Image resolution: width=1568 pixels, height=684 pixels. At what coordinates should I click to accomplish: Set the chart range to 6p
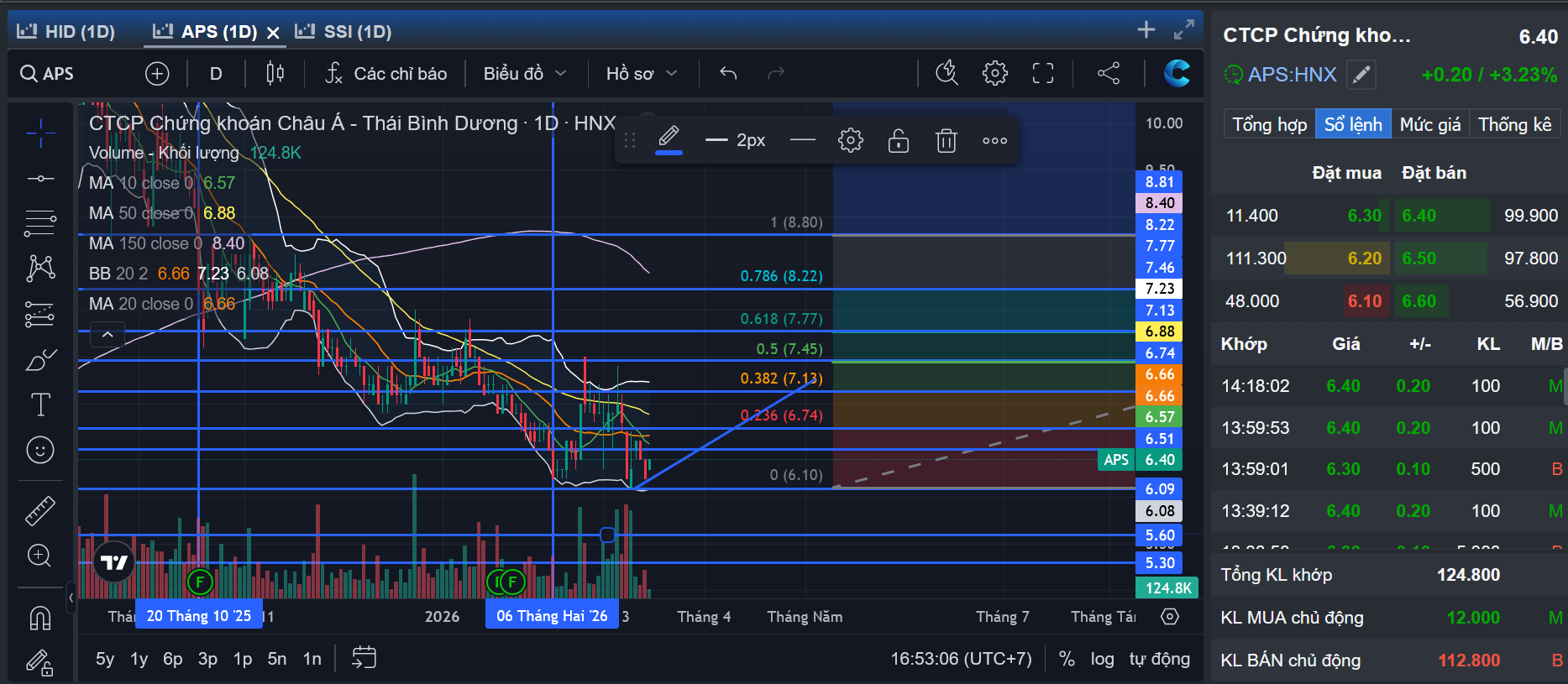pyautogui.click(x=173, y=659)
